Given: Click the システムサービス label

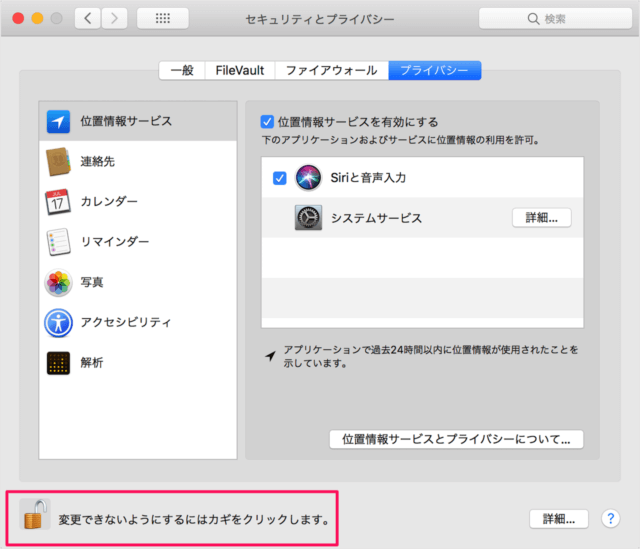Looking at the screenshot, I should pyautogui.click(x=376, y=218).
